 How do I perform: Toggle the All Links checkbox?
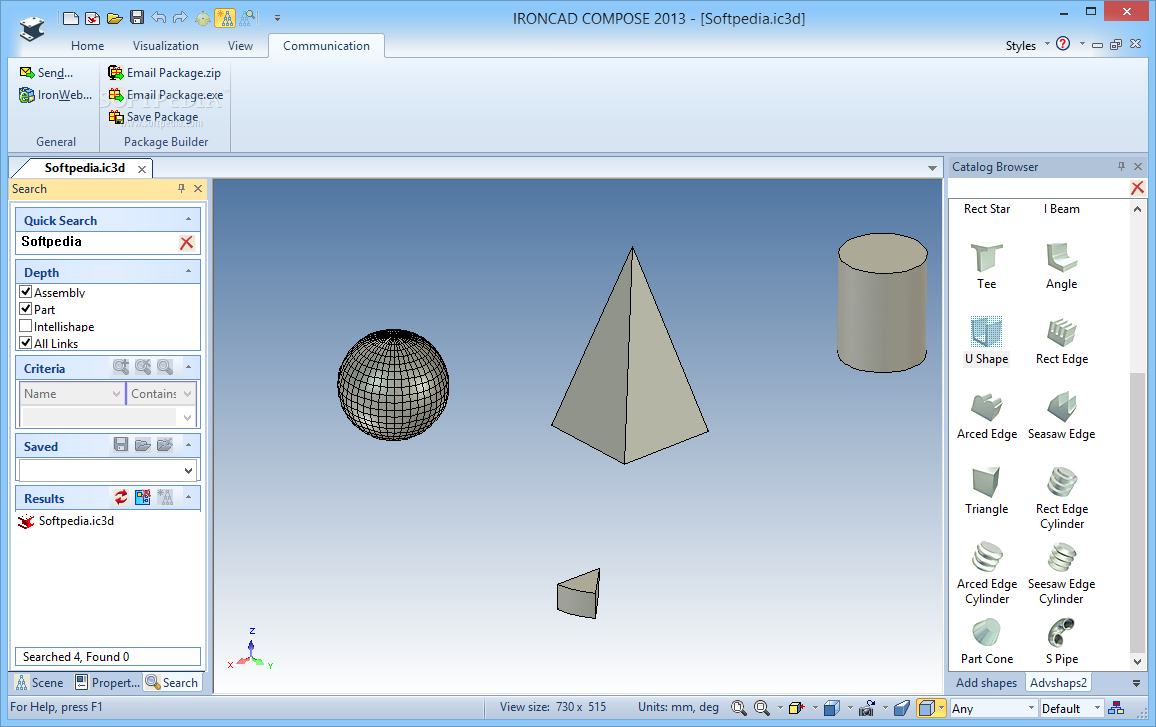tap(26, 343)
